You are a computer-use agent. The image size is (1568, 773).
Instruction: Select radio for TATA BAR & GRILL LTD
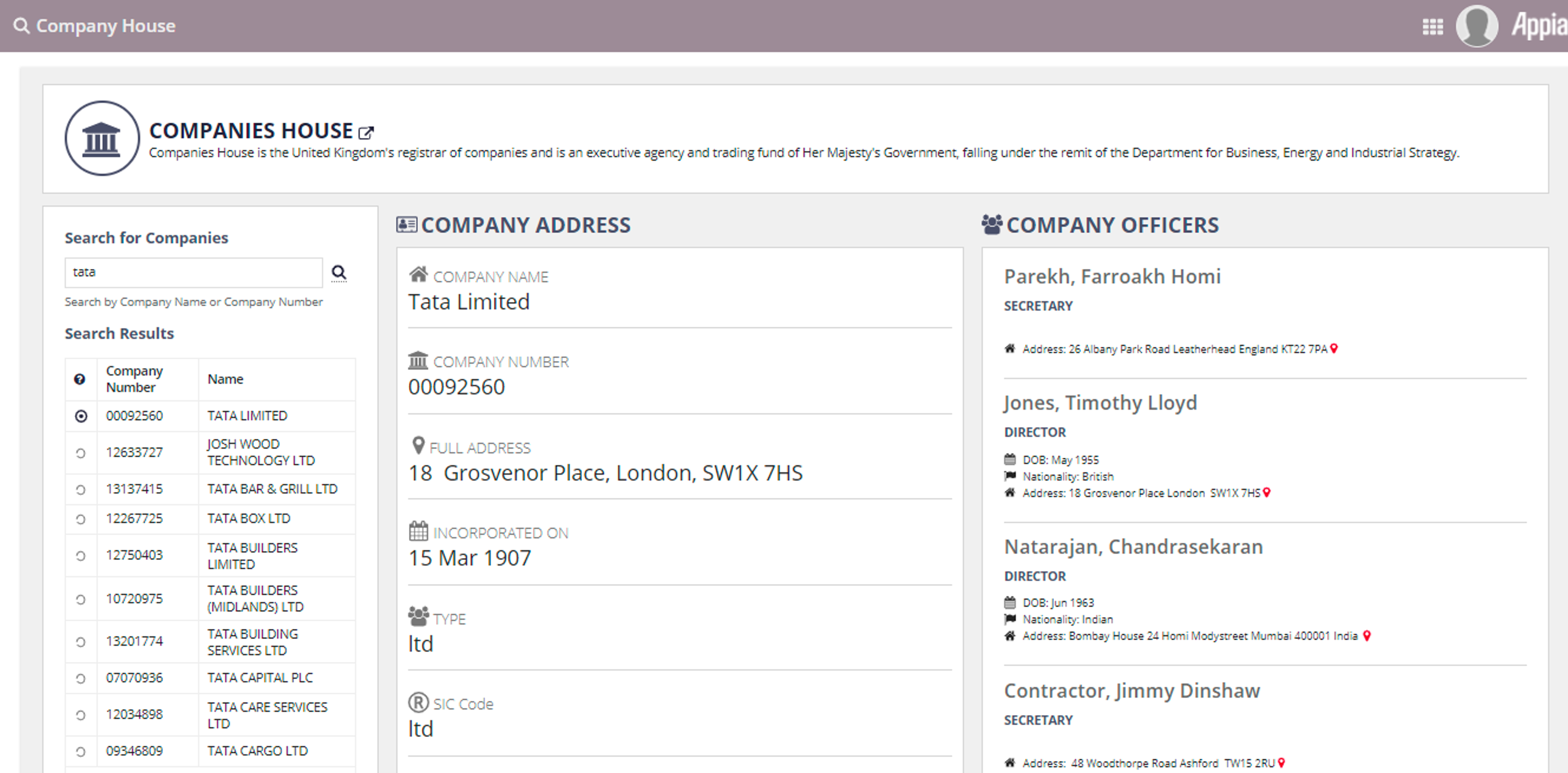pos(80,489)
